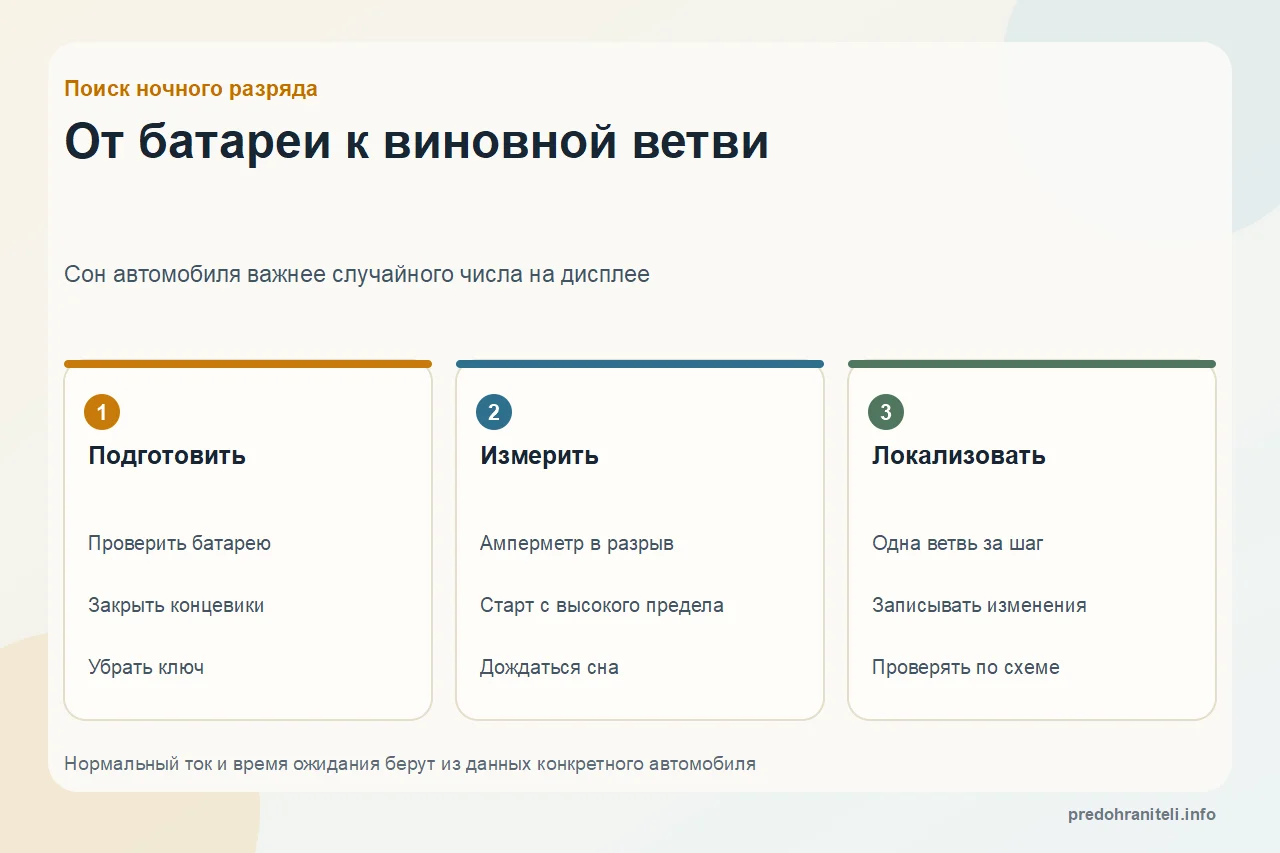Click 'Проверить батарею' item
Screen dimensions: 1280x853
[180, 543]
